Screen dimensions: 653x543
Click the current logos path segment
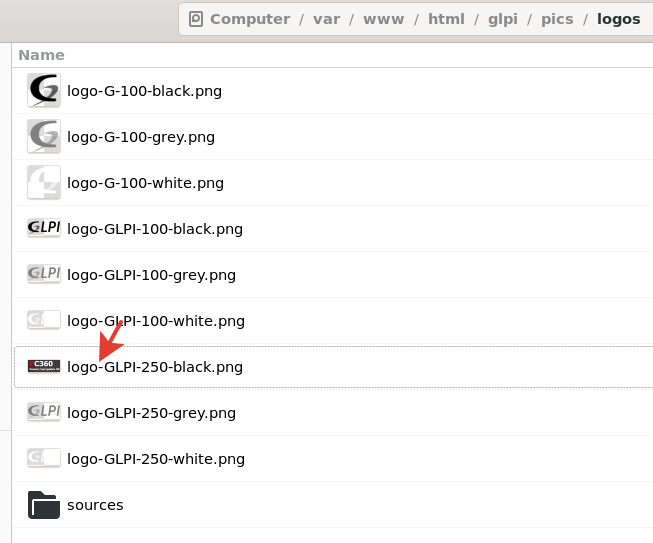618,20
